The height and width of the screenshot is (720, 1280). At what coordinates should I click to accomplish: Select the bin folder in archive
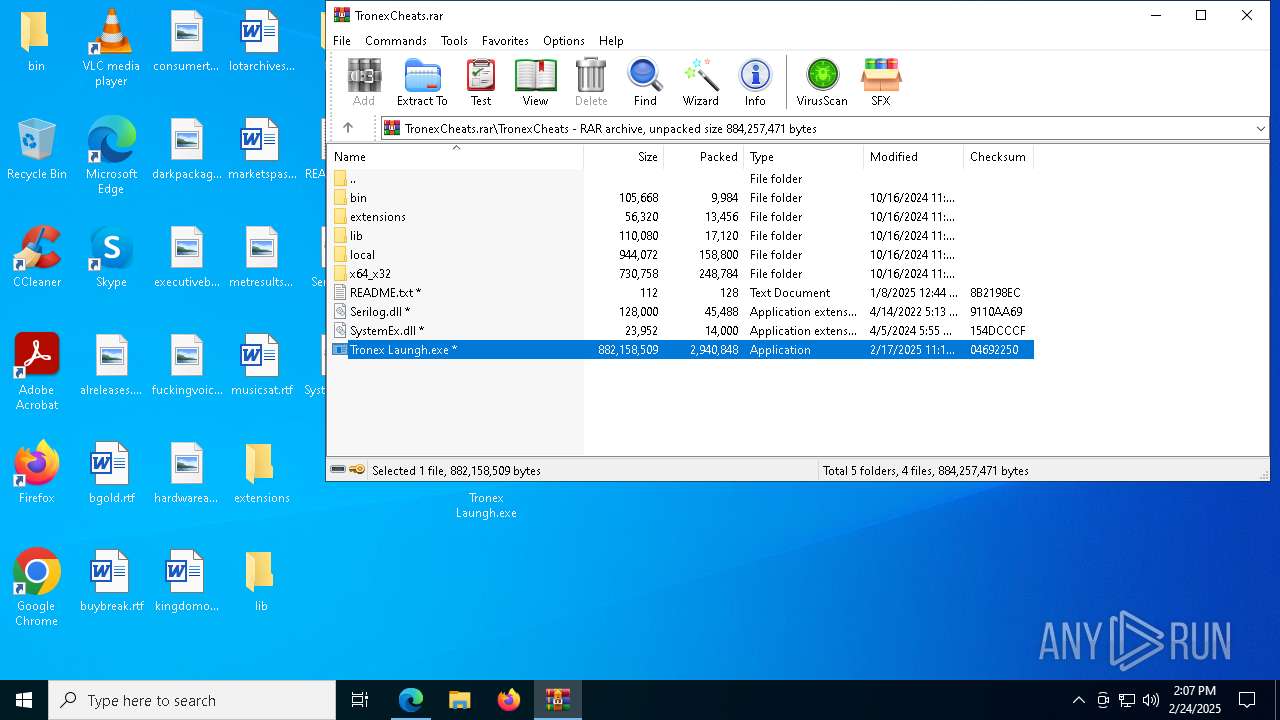click(681, 198)
